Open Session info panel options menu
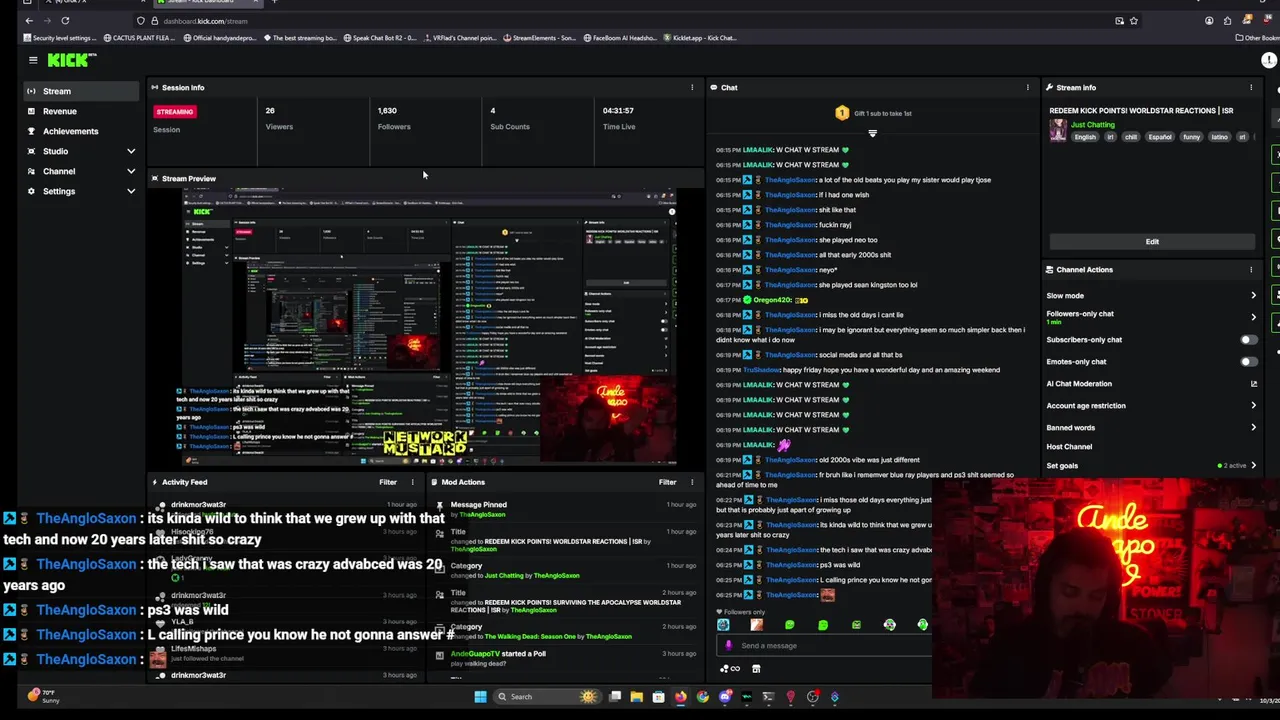1280x720 pixels. coord(692,87)
